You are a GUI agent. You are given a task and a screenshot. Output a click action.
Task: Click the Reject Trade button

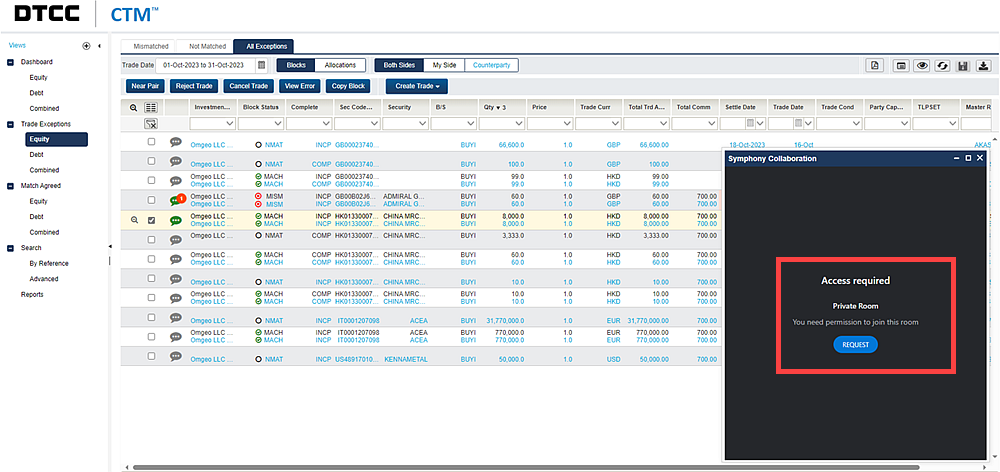194,86
